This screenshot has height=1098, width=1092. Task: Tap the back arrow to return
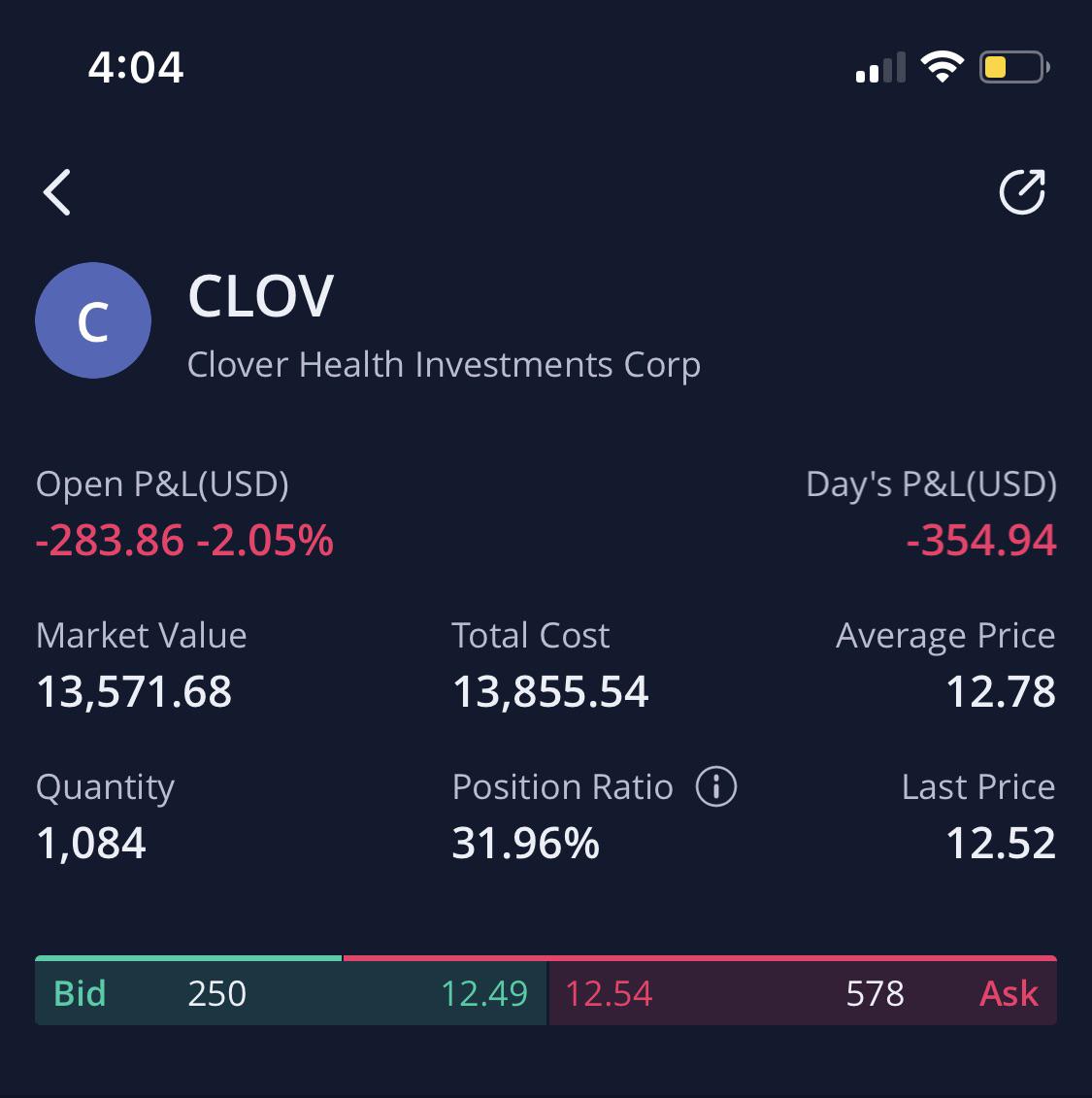coord(57,191)
